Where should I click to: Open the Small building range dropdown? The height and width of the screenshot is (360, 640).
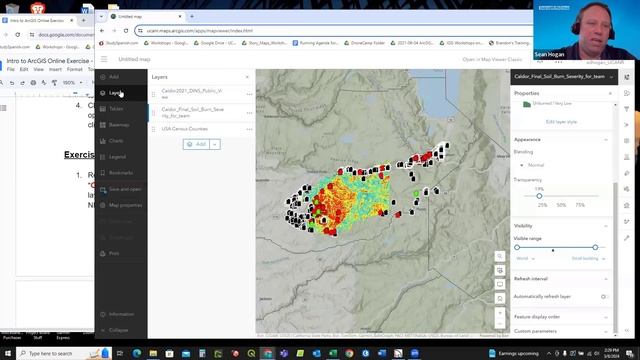tap(588, 258)
